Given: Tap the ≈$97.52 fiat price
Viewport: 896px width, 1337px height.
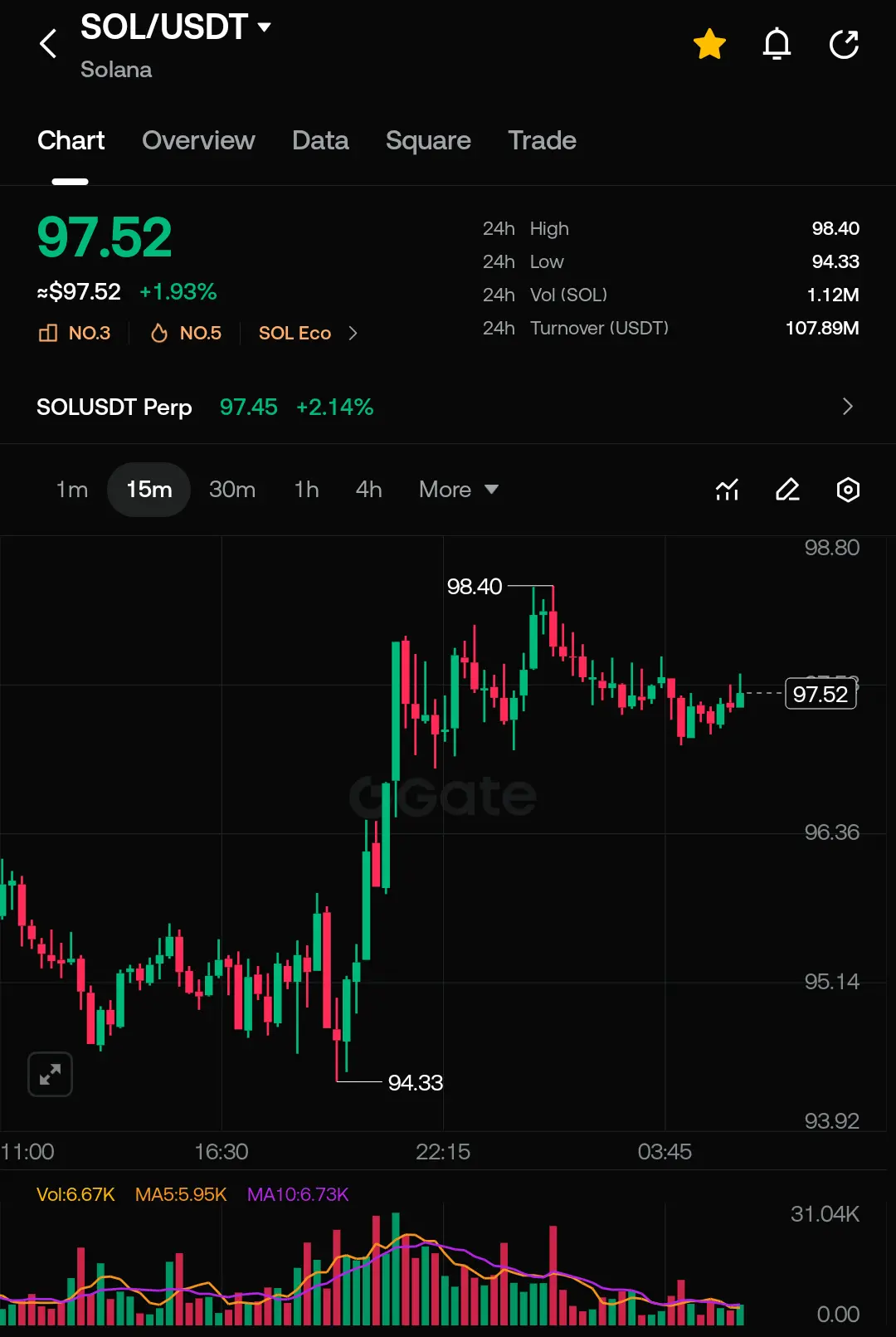Looking at the screenshot, I should [x=79, y=291].
